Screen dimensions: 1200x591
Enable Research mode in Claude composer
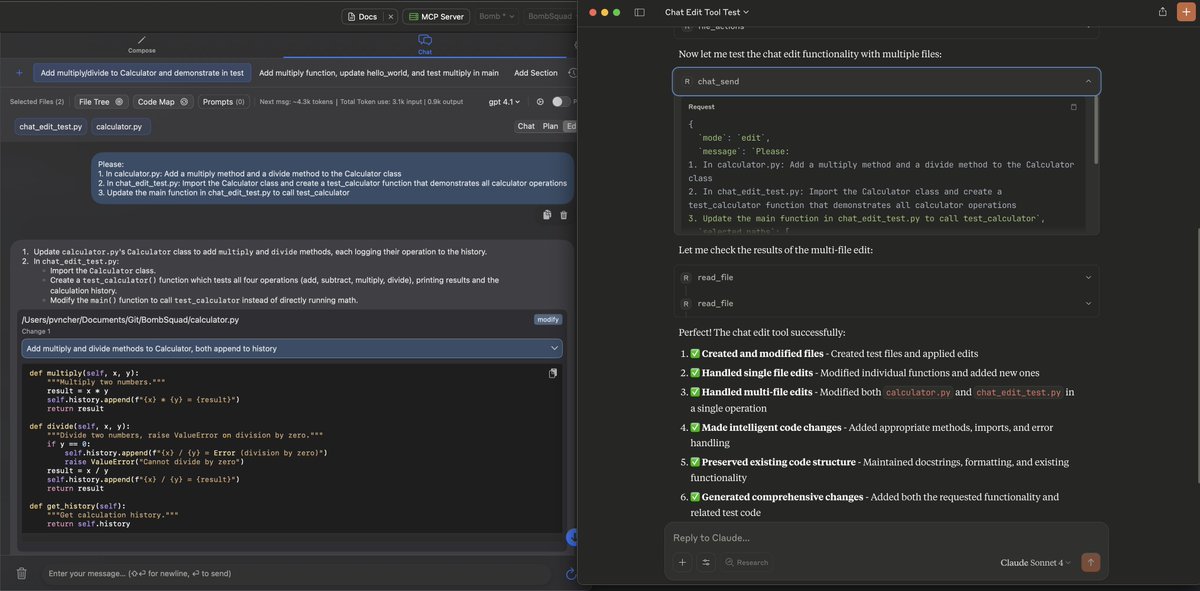point(747,562)
